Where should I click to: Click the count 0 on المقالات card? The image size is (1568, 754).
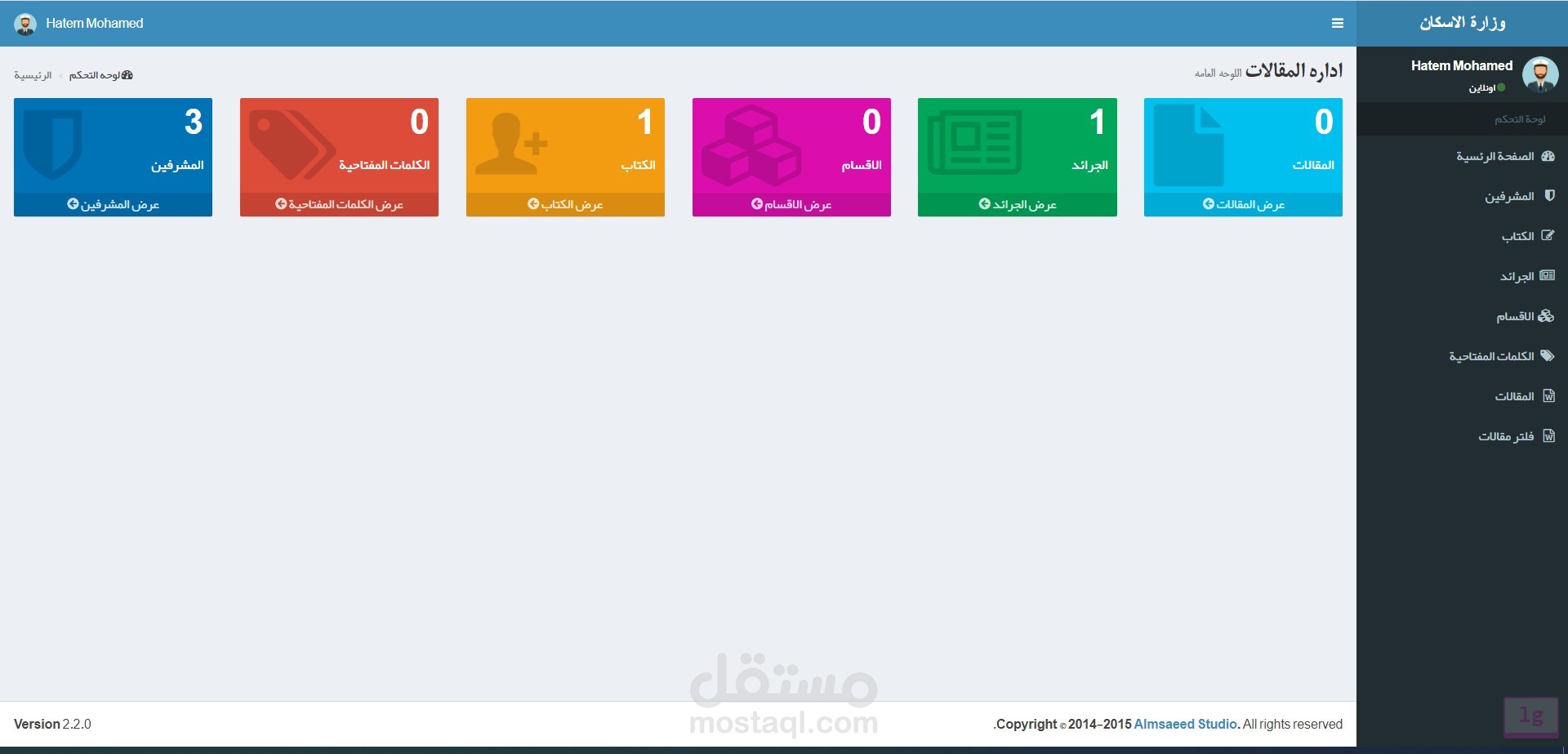point(1324,122)
